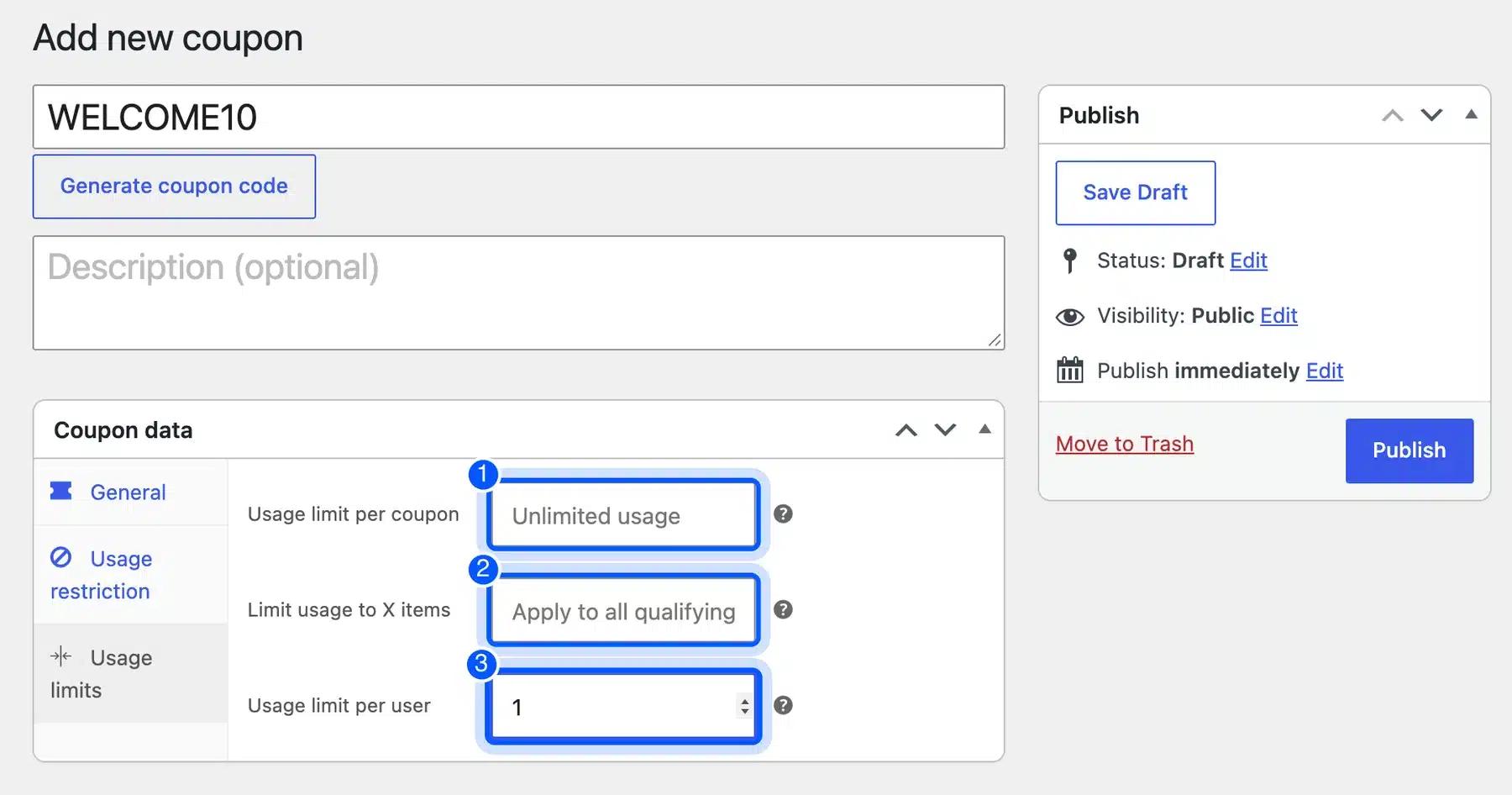Open the General tab
Image resolution: width=1512 pixels, height=795 pixels.
click(131, 492)
